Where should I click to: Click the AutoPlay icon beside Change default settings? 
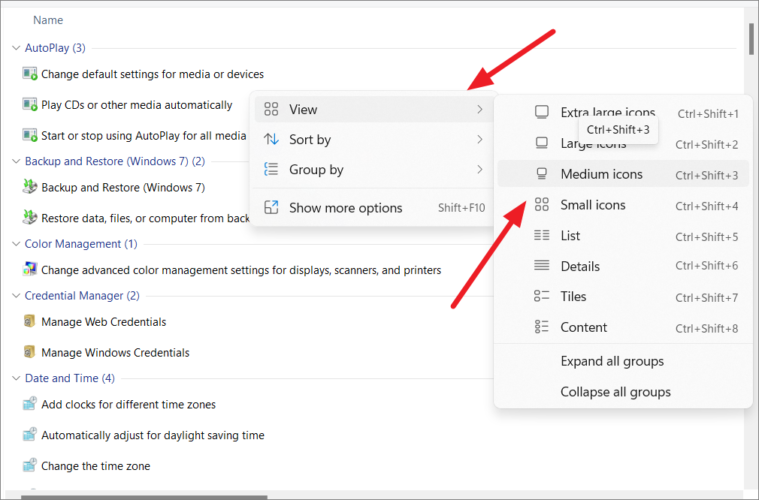pyautogui.click(x=30, y=74)
